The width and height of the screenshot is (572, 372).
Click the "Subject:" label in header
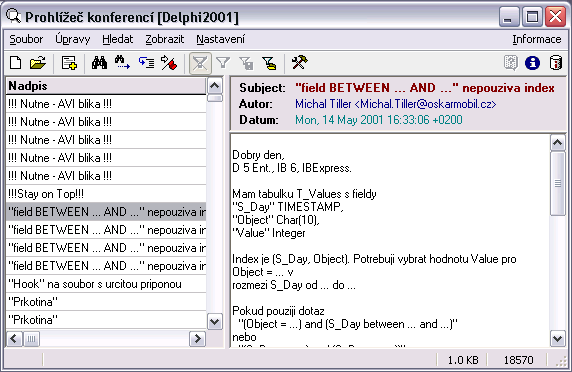click(263, 88)
